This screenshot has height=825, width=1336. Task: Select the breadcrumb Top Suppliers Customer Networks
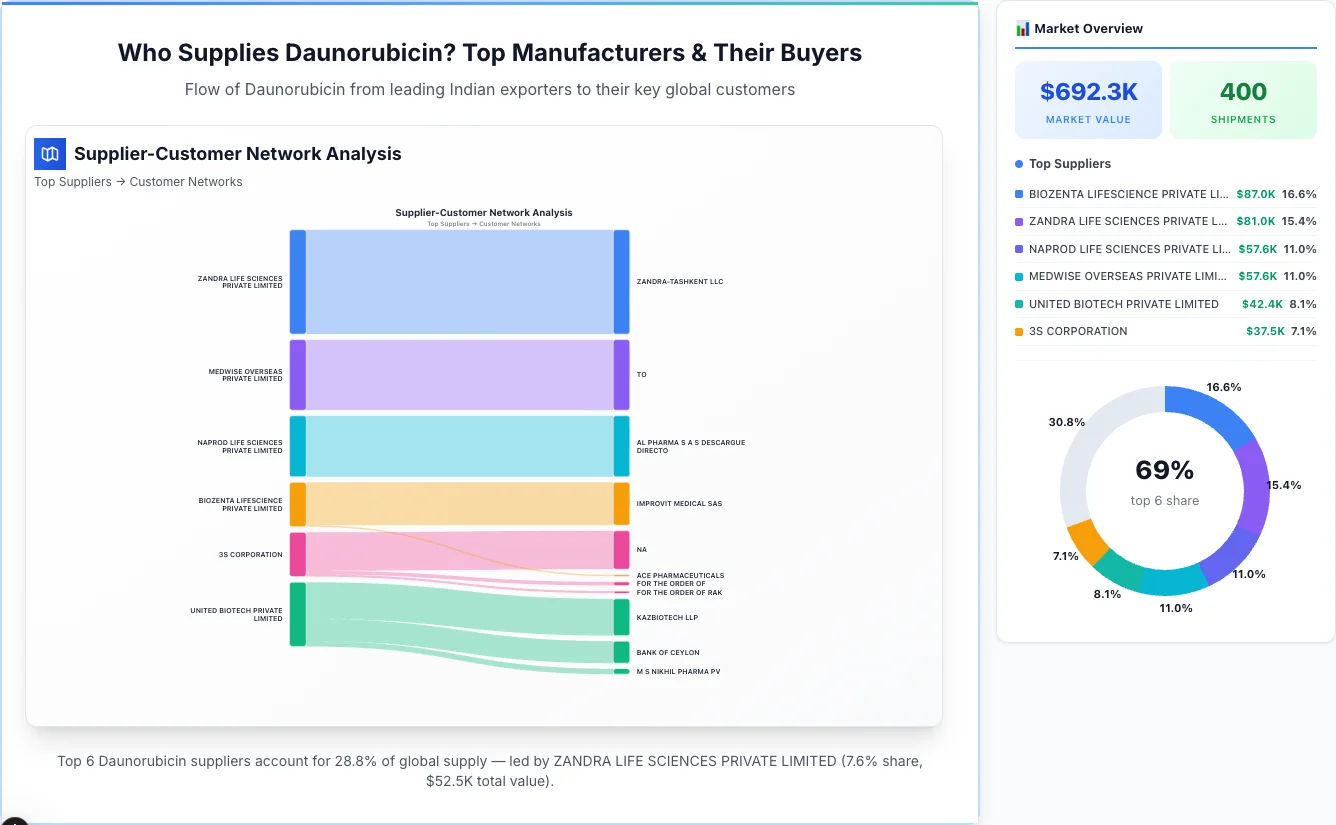pyautogui.click(x=138, y=181)
